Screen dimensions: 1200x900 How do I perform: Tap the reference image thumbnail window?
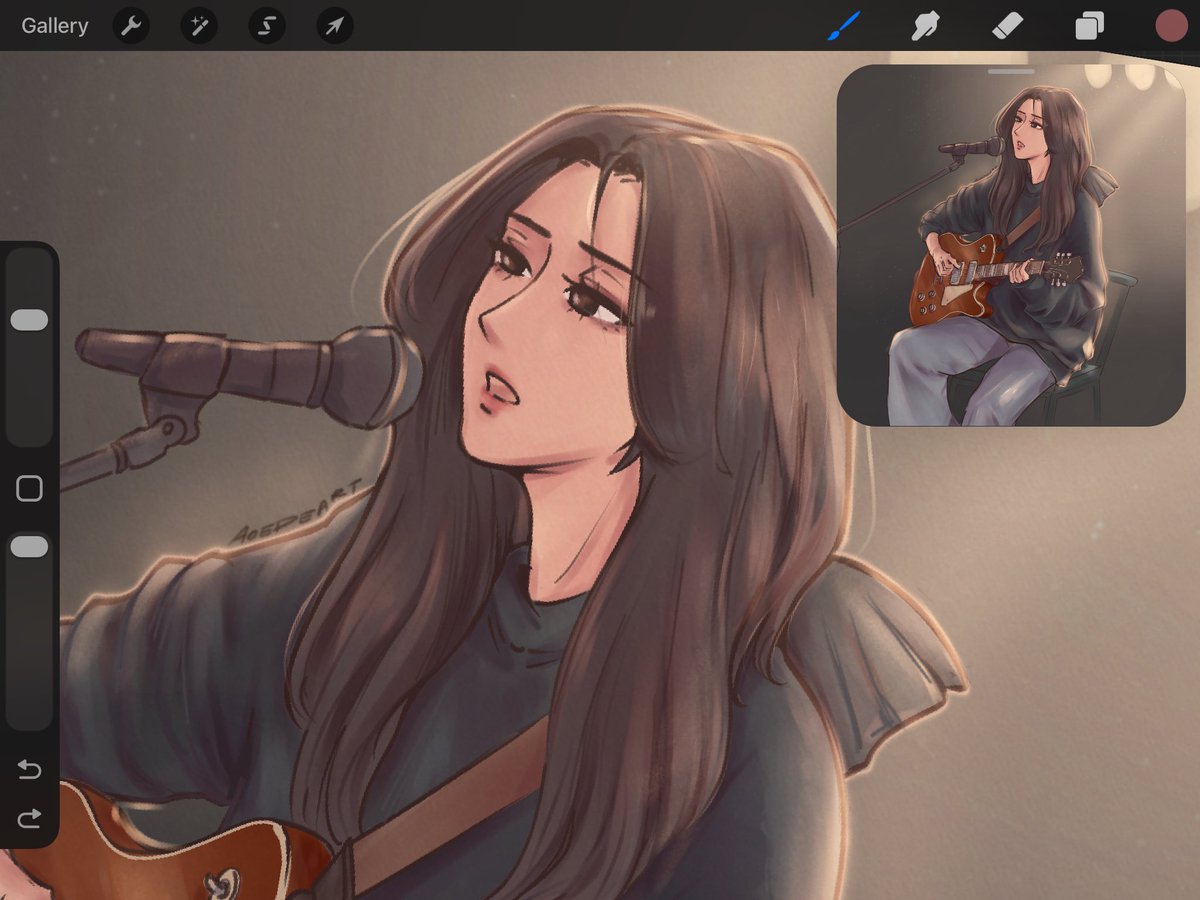point(1011,246)
